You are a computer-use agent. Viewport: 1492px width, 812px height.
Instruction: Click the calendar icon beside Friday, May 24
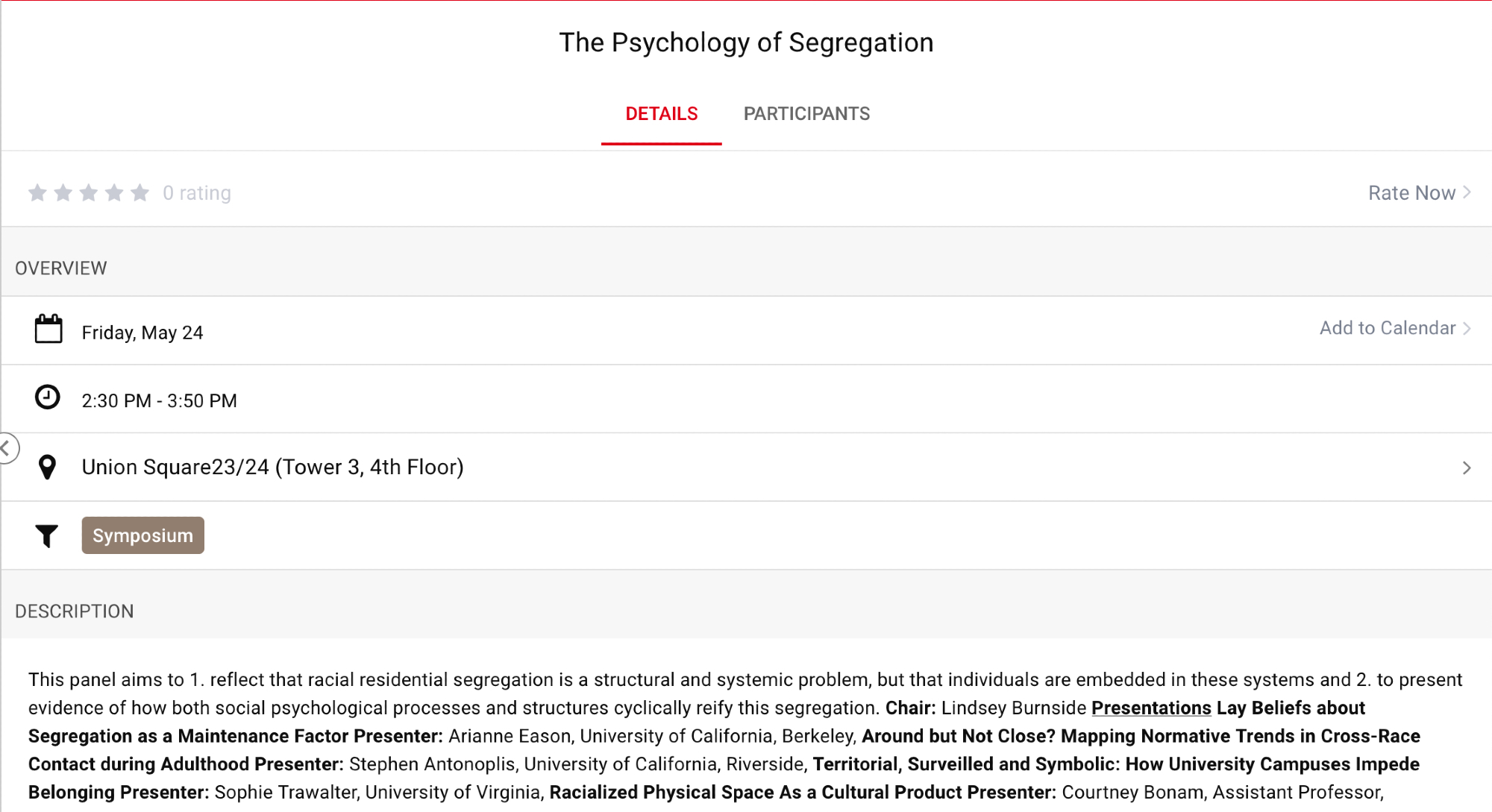pyautogui.click(x=48, y=329)
